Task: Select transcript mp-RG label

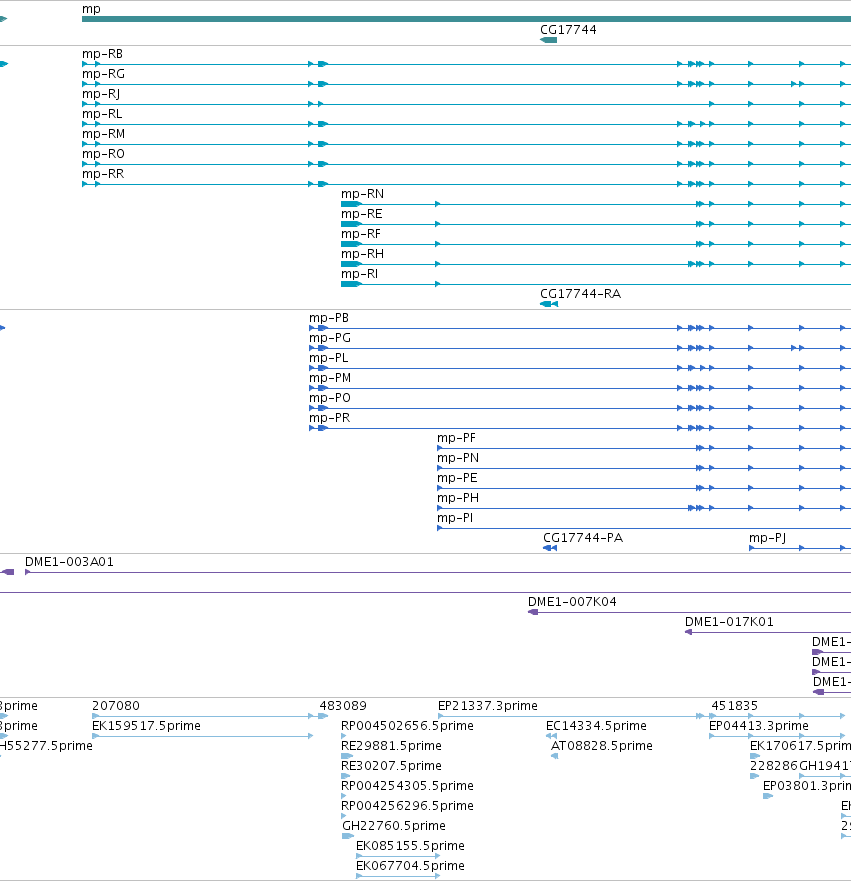Action: [x=103, y=74]
